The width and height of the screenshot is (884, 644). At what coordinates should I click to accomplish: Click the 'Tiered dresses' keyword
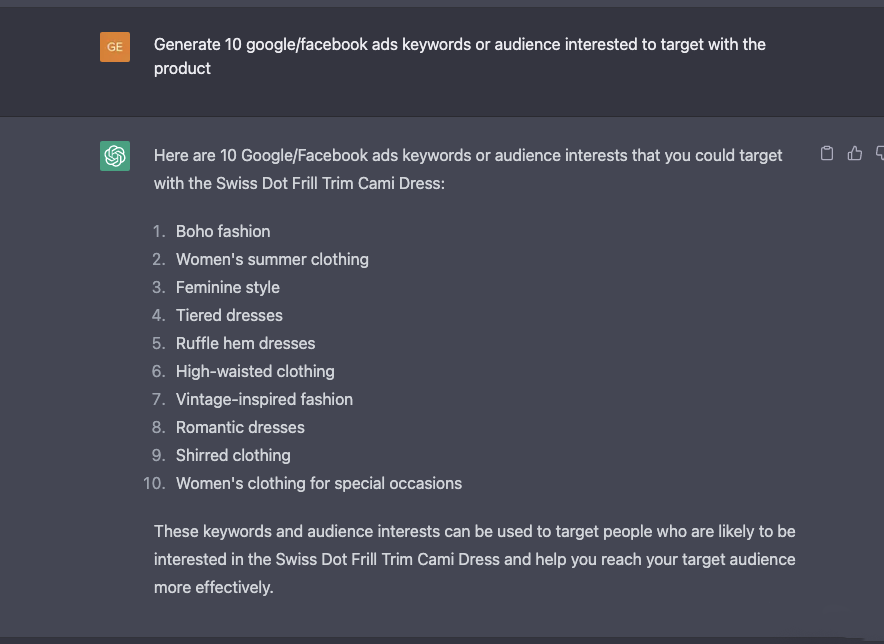pos(229,315)
